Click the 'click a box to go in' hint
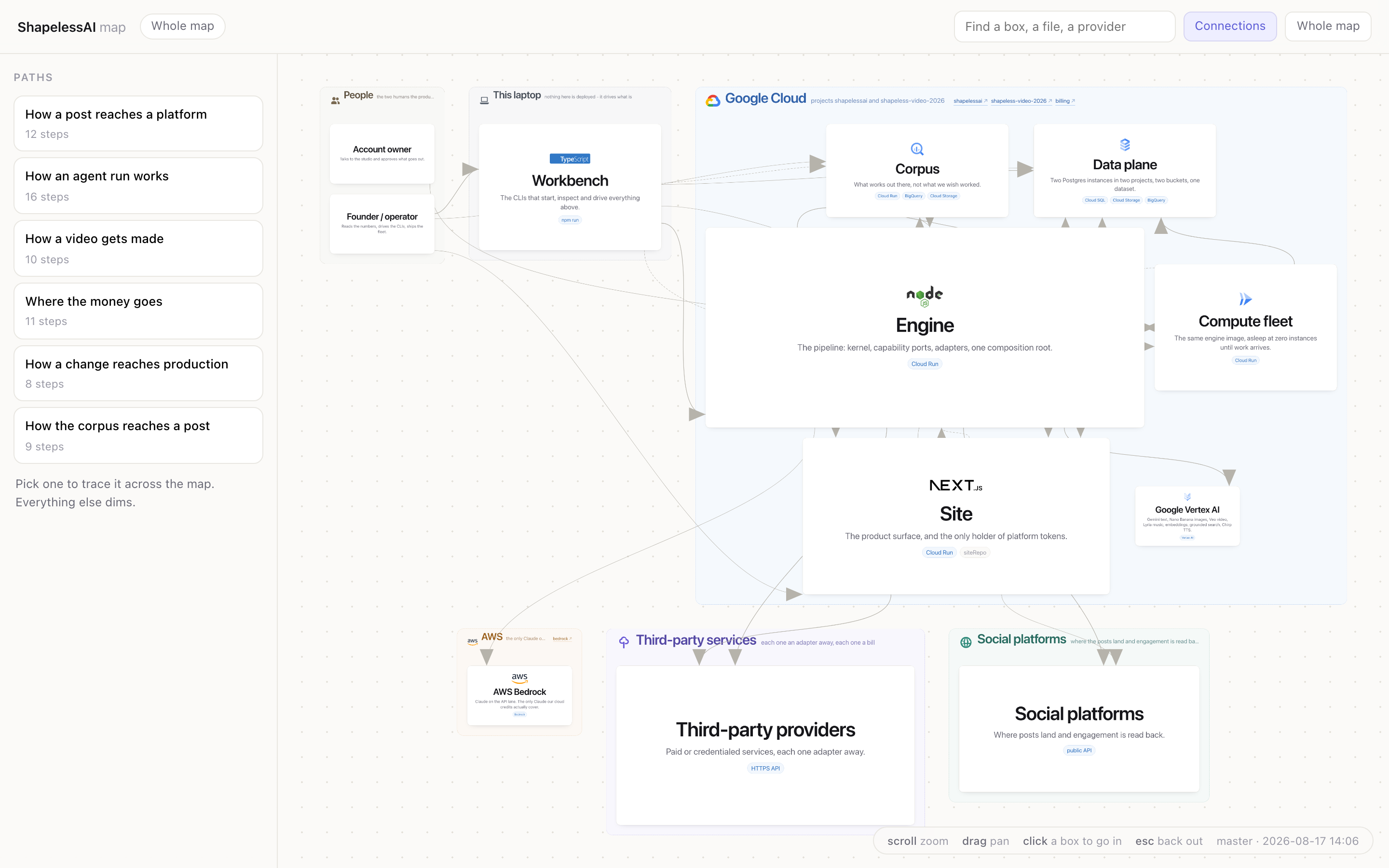 [x=1072, y=841]
